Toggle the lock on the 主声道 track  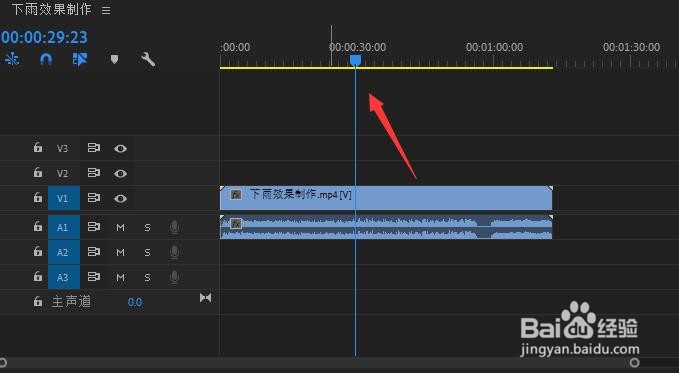(x=38, y=301)
